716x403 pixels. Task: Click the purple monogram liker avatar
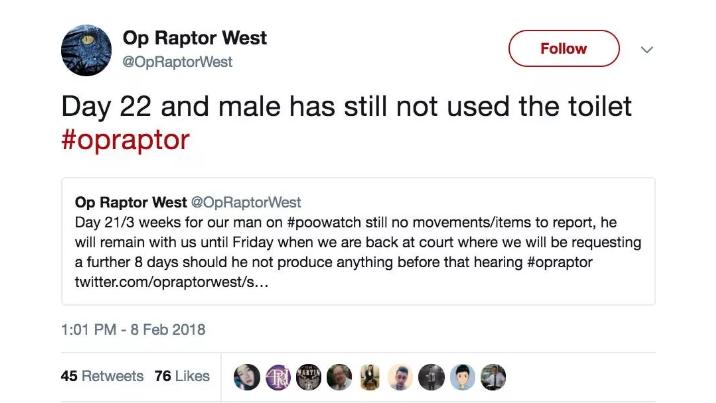(x=277, y=376)
